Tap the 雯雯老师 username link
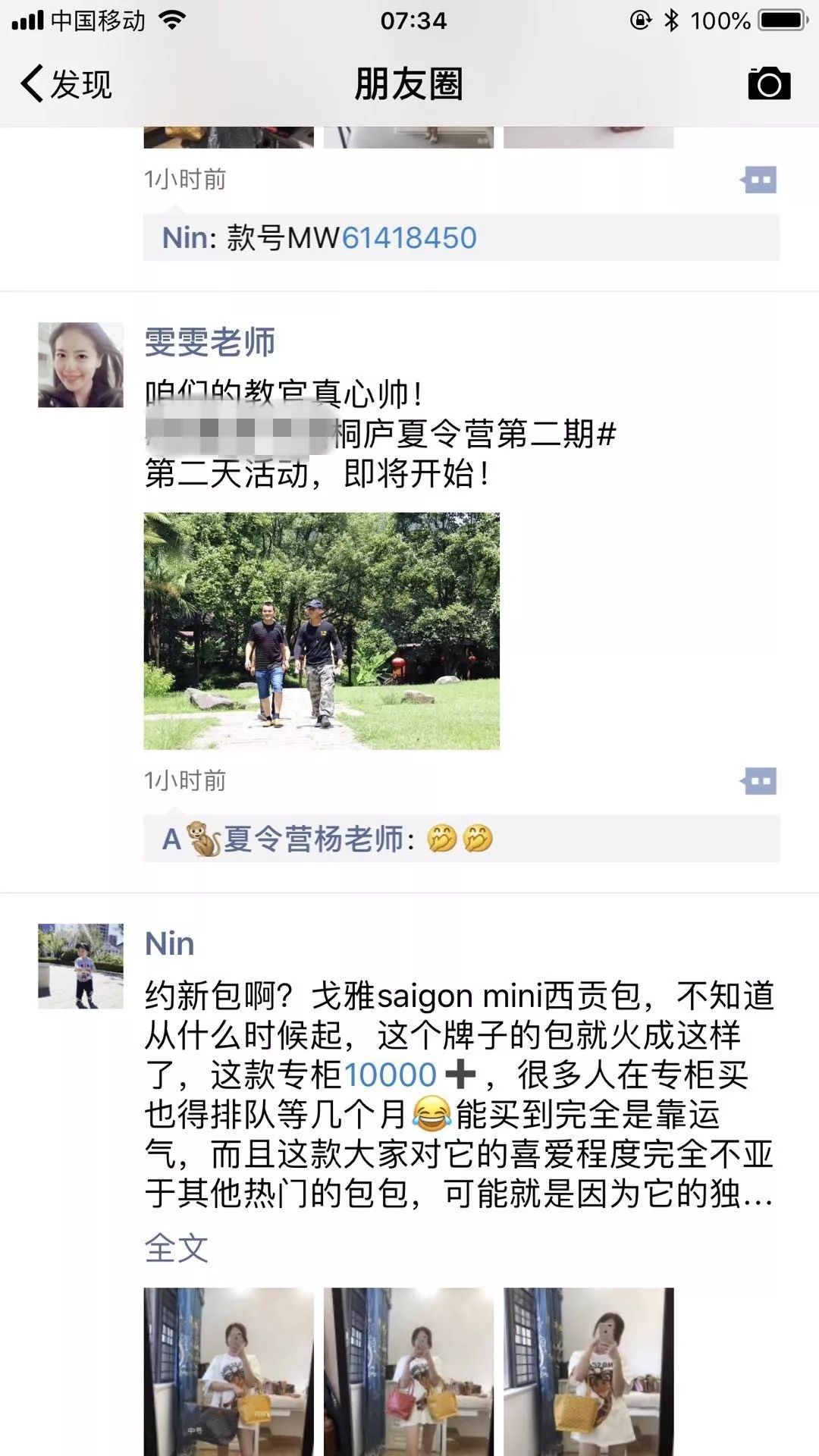This screenshot has height=1456, width=819. point(209,342)
